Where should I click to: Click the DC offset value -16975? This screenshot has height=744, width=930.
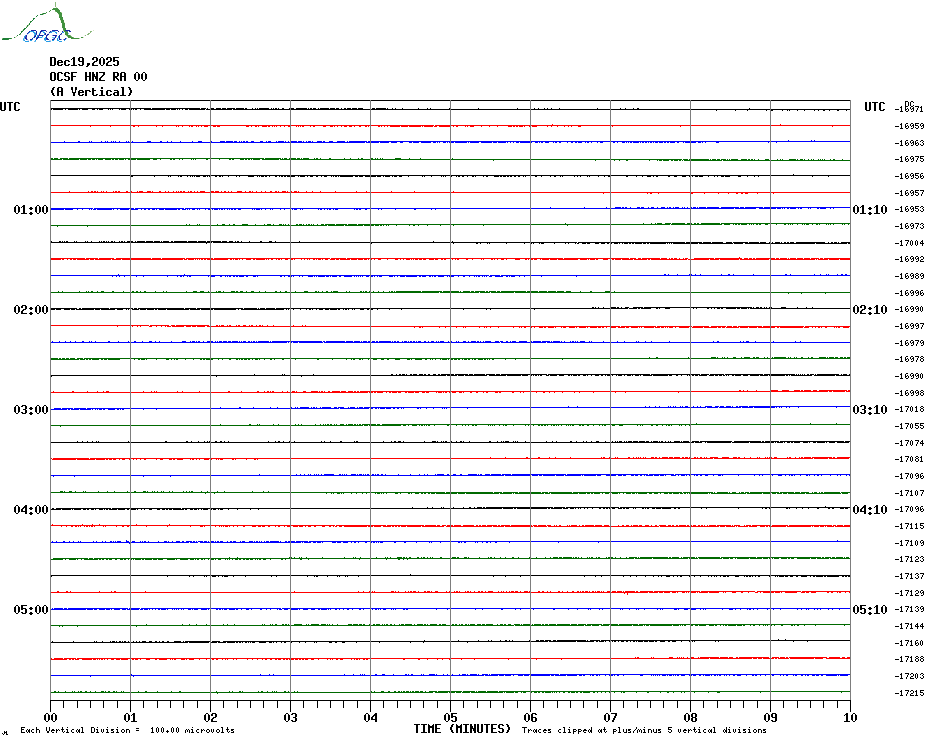click(x=909, y=159)
